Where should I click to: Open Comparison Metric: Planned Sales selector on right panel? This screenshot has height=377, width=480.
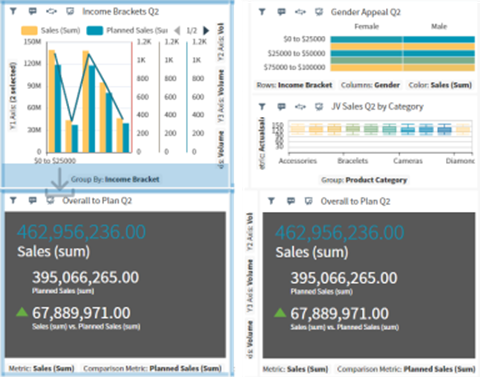(406, 369)
